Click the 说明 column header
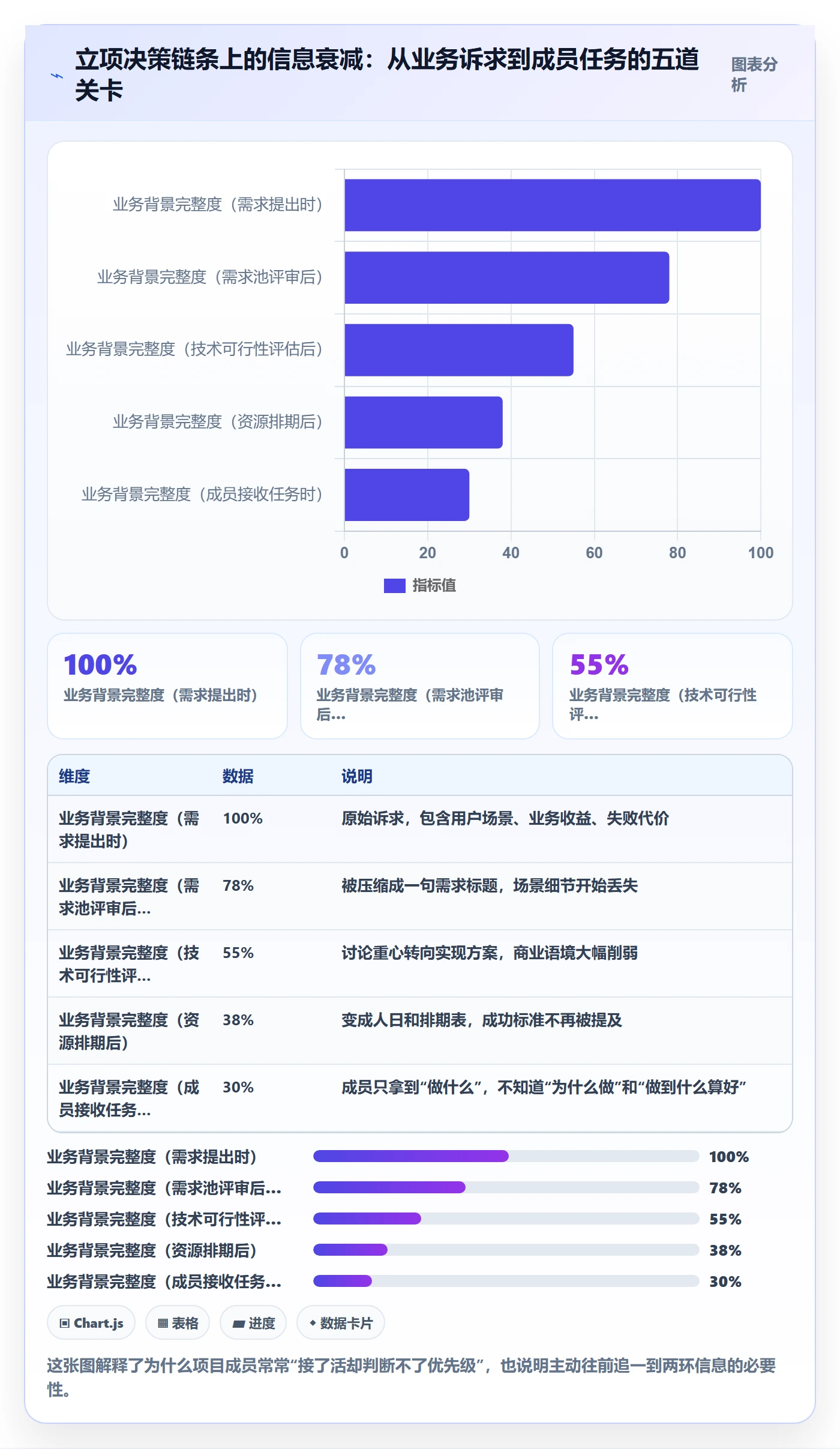Screen dimensions: 840x1449 357,776
